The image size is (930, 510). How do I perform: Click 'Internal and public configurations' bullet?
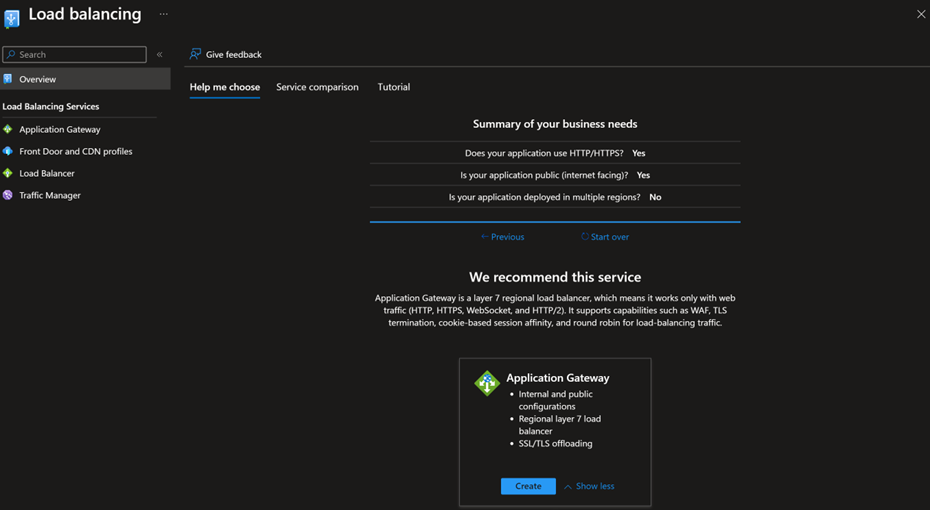pyautogui.click(x=555, y=400)
